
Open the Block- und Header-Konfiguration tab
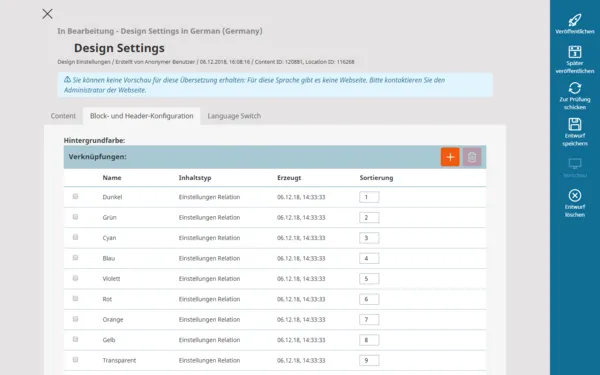coord(142,116)
